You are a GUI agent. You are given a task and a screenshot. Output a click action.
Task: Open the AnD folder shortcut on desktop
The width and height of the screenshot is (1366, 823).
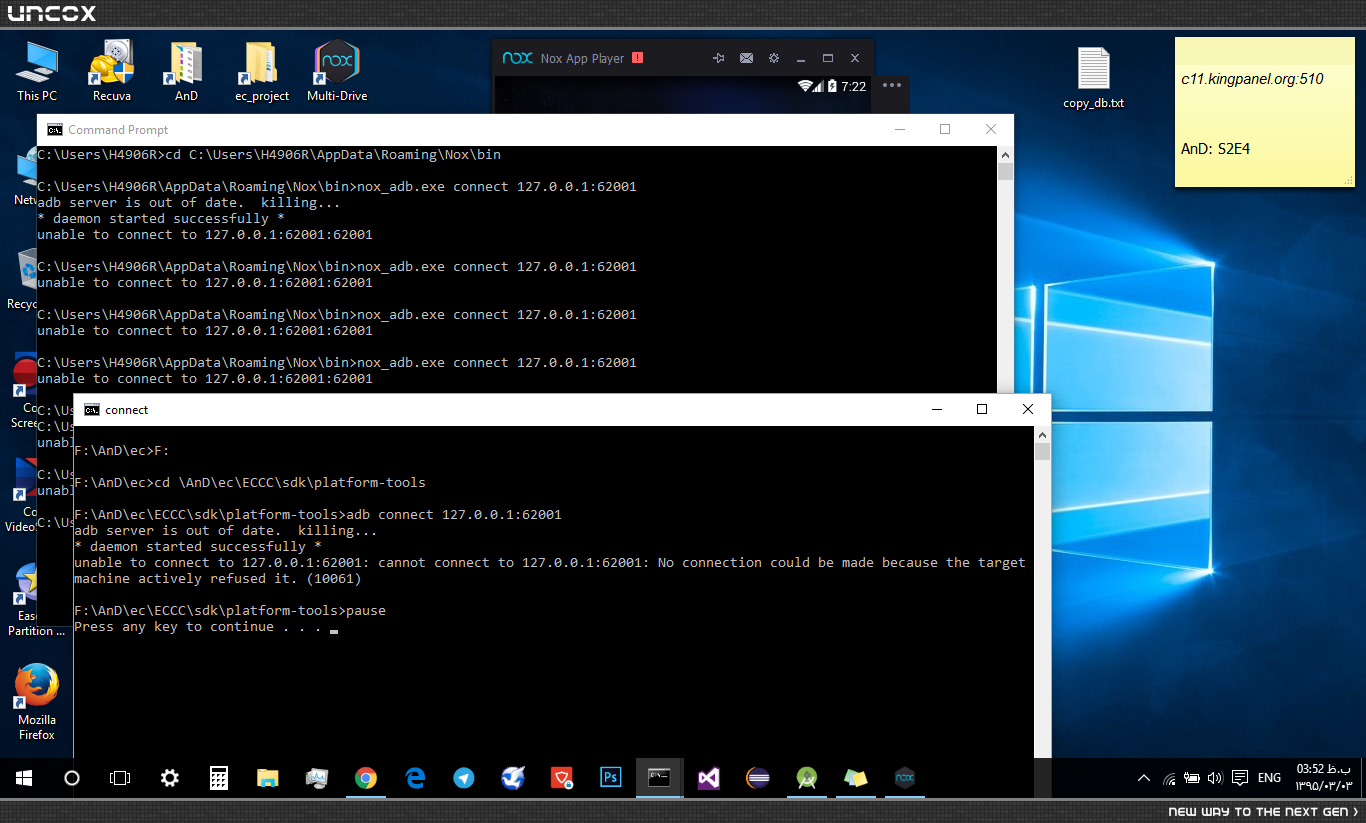186,72
